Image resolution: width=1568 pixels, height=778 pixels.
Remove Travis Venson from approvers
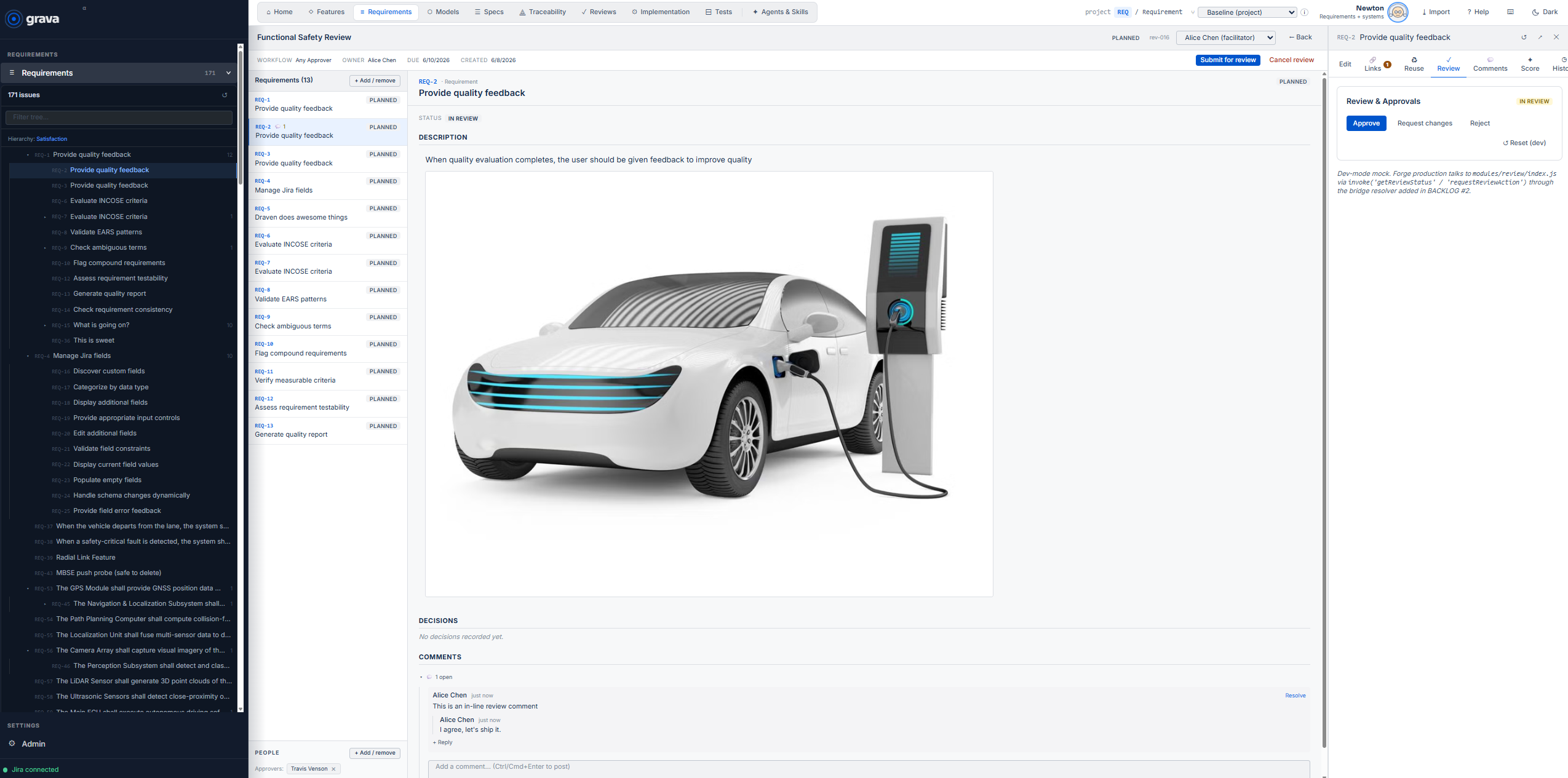333,769
